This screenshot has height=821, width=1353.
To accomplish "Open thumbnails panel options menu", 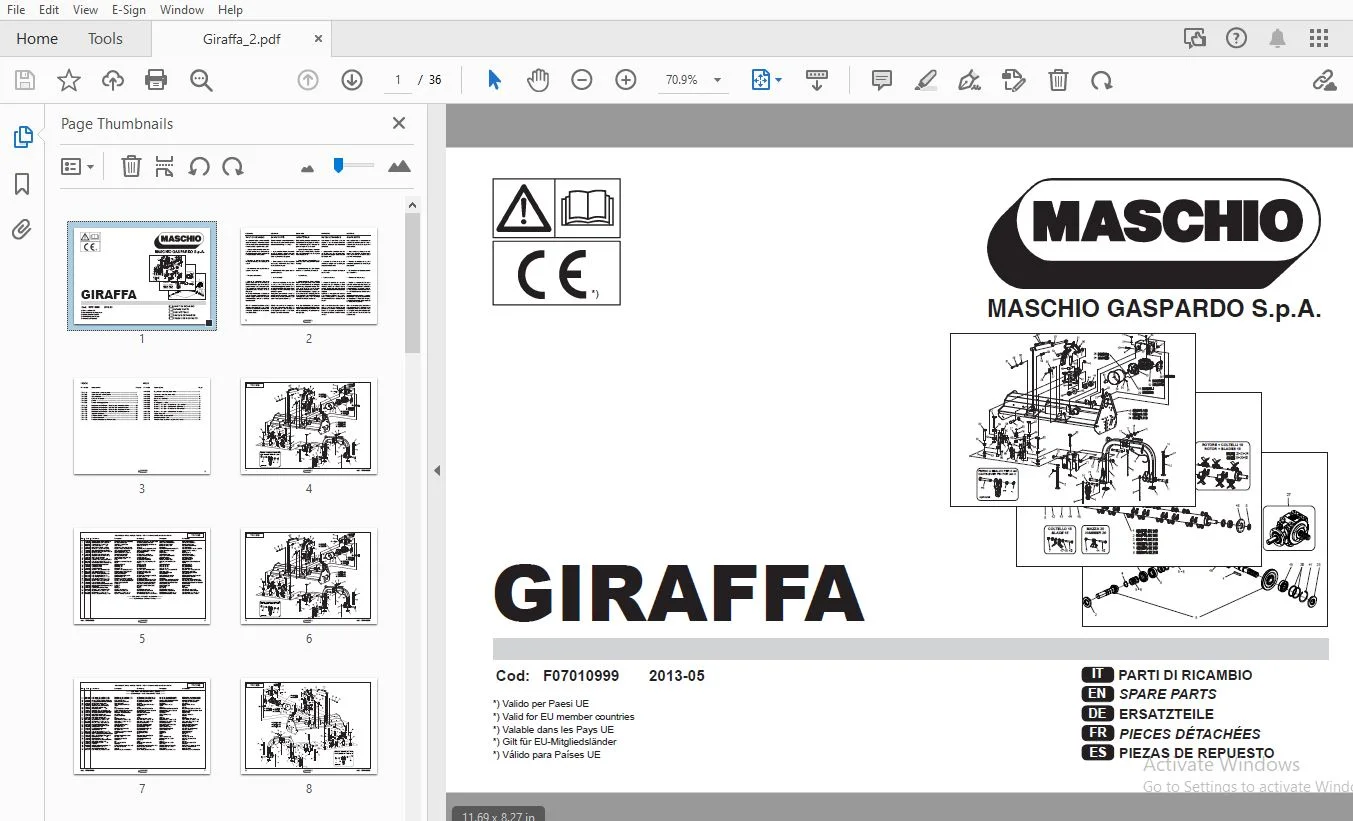I will [x=77, y=167].
